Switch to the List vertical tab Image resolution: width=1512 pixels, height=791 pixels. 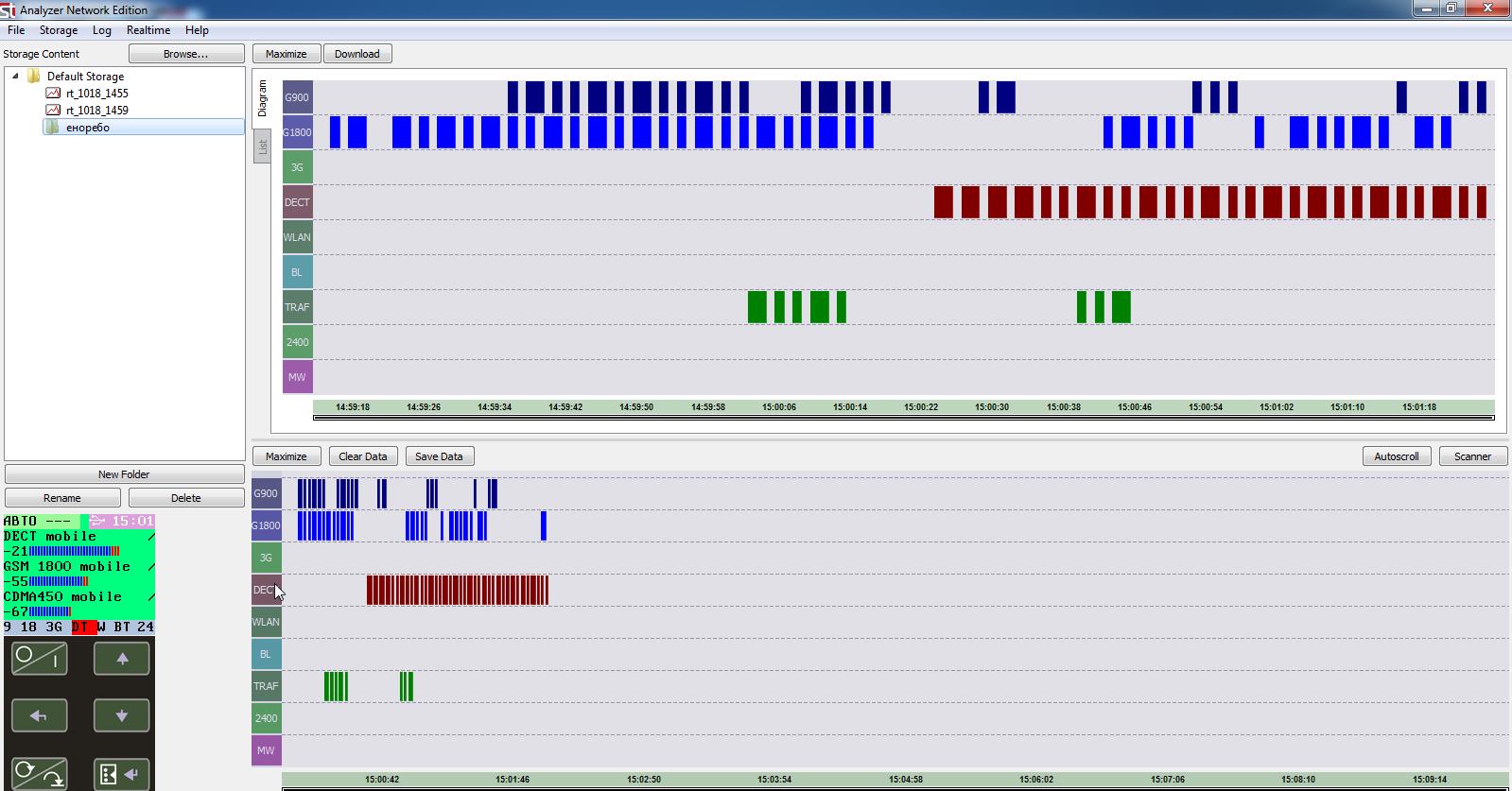point(262,146)
